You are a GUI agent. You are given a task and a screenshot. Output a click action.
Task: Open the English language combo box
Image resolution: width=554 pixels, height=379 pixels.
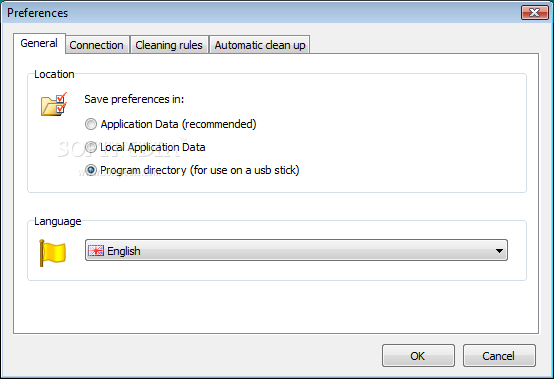pos(296,250)
